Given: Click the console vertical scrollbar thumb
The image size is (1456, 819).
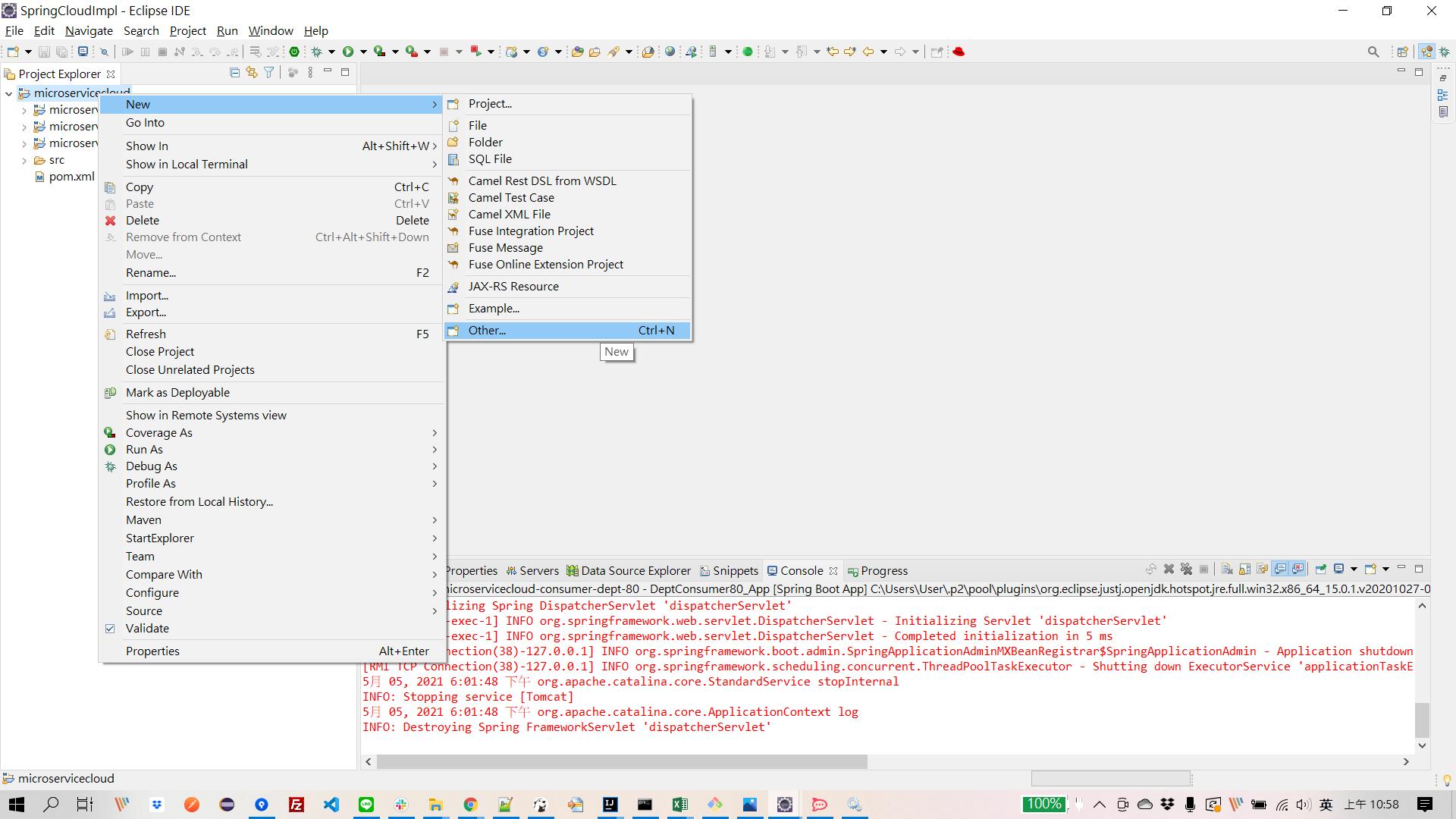Looking at the screenshot, I should click(x=1423, y=720).
